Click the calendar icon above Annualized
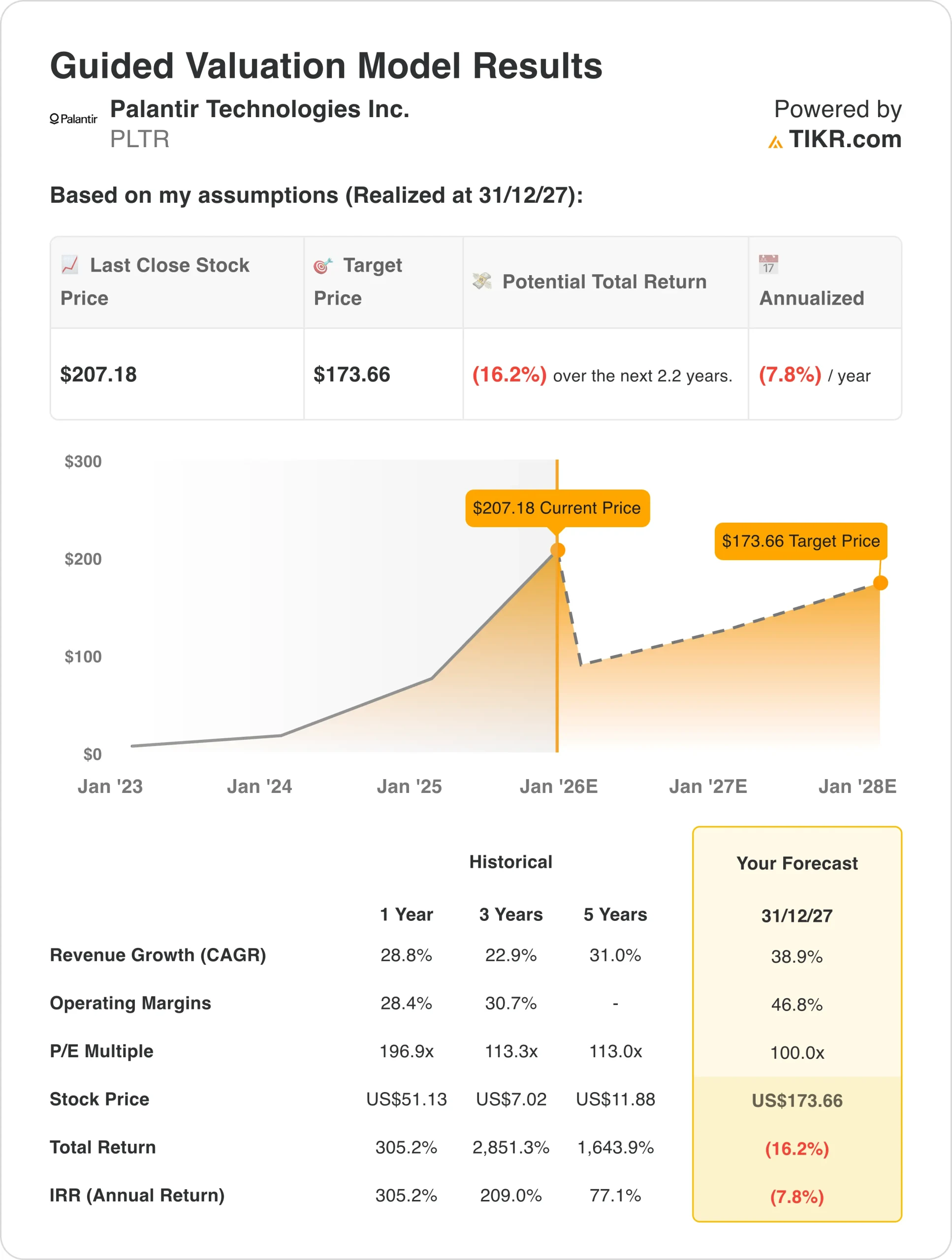 coord(768,264)
